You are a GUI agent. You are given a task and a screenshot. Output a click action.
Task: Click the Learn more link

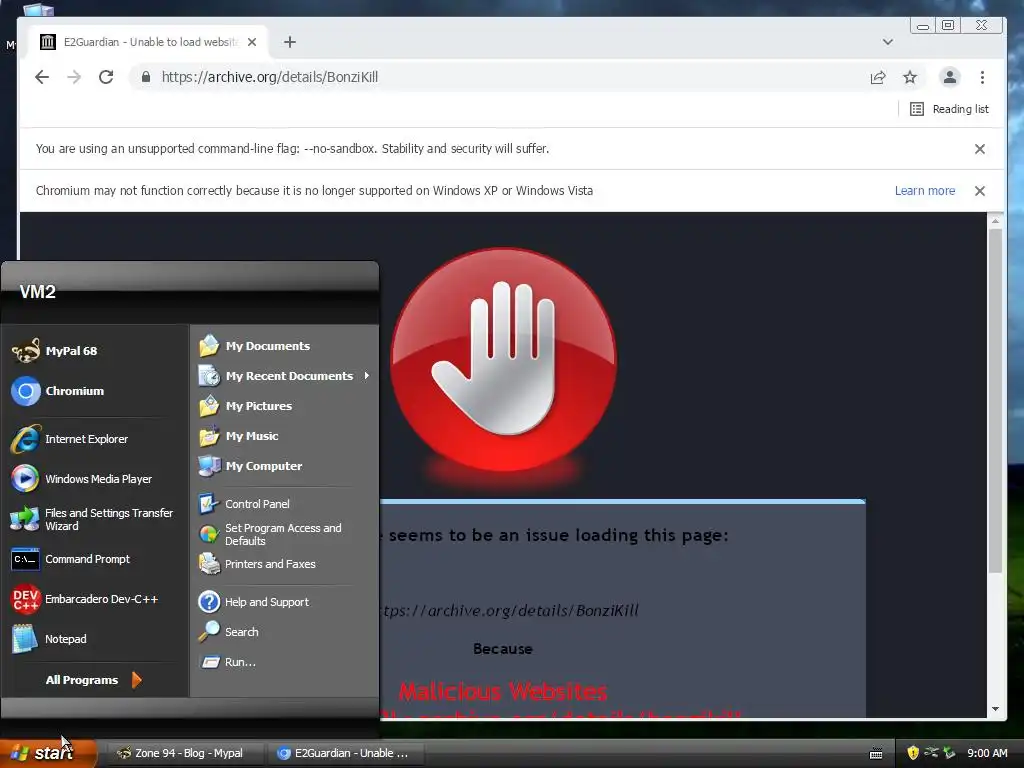925,191
